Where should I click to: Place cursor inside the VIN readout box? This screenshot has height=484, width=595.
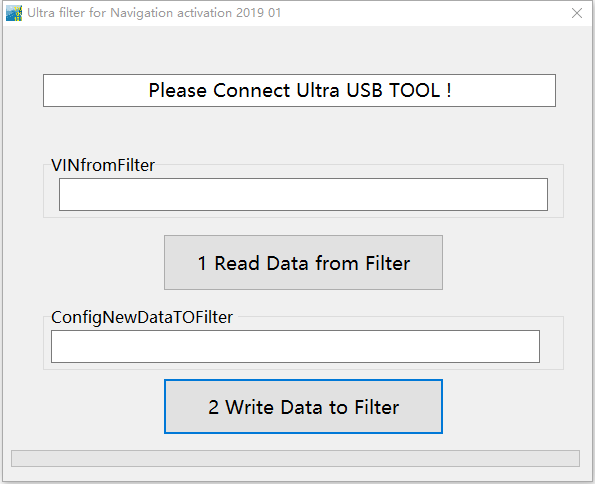pyautogui.click(x=303, y=194)
